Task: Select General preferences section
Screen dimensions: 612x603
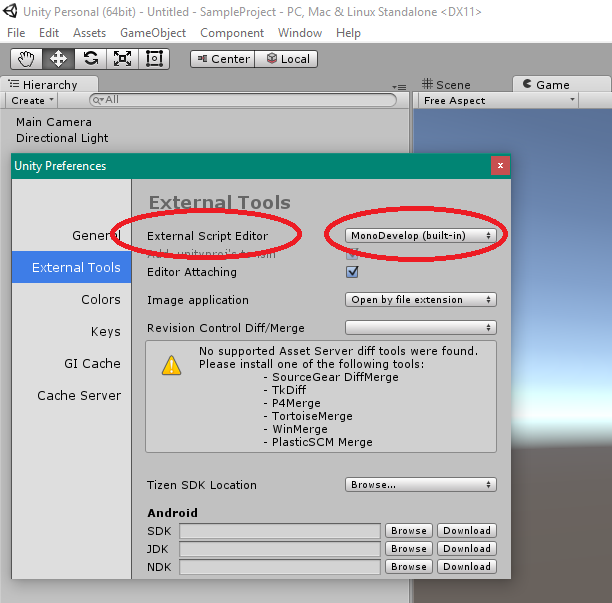Action: (x=71, y=235)
